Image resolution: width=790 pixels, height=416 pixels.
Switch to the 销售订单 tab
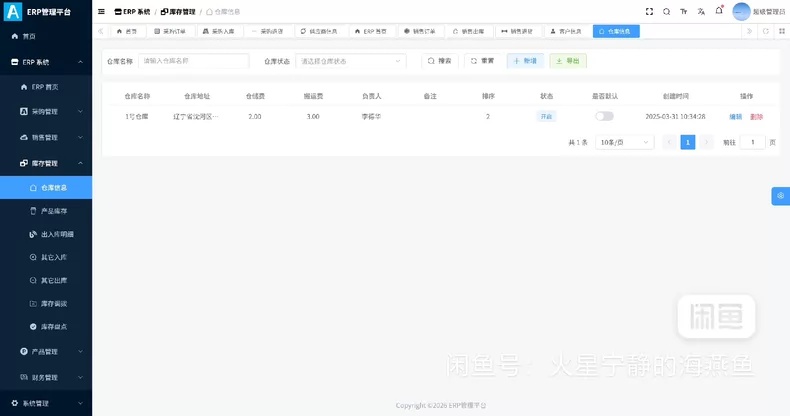(x=420, y=31)
